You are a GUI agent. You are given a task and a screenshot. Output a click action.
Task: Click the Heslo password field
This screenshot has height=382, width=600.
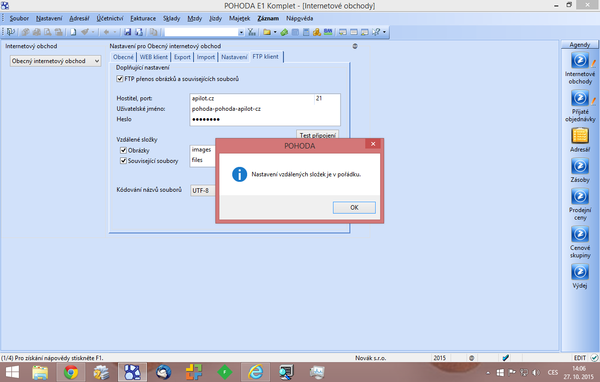265,119
